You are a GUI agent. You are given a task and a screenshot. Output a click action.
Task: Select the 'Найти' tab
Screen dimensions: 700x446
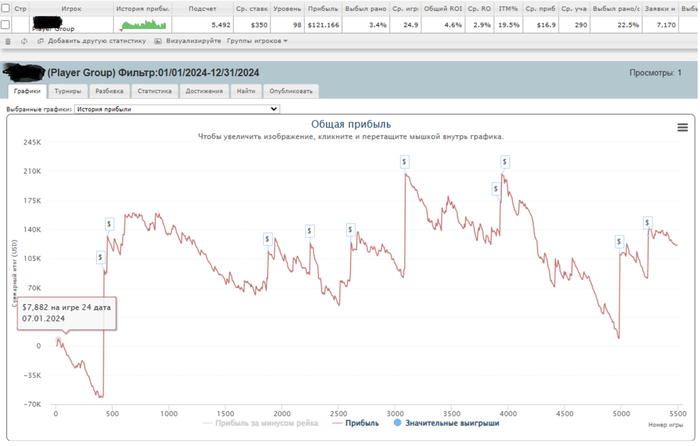[246, 91]
